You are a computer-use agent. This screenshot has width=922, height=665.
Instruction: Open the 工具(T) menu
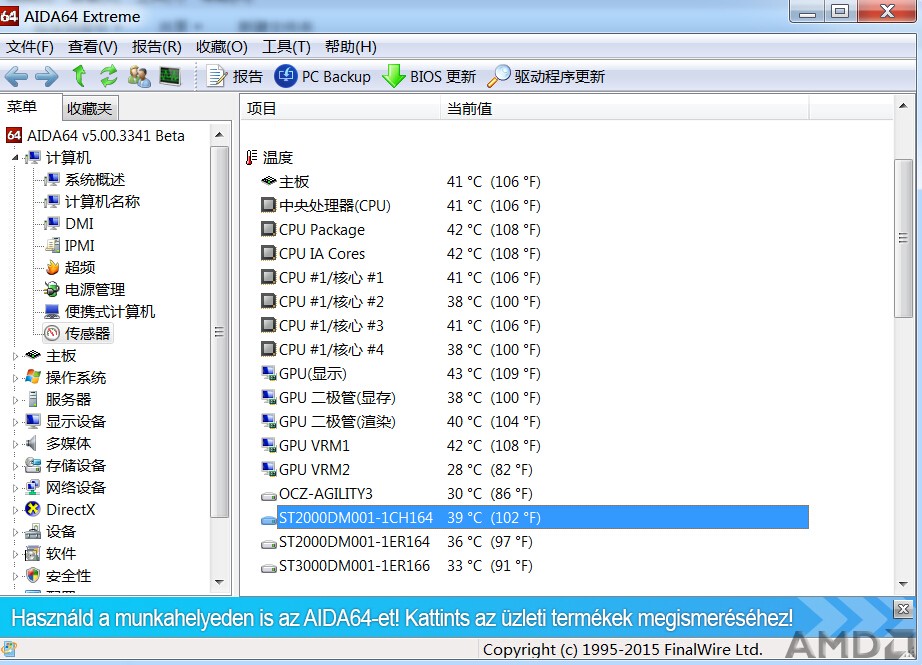[x=286, y=46]
